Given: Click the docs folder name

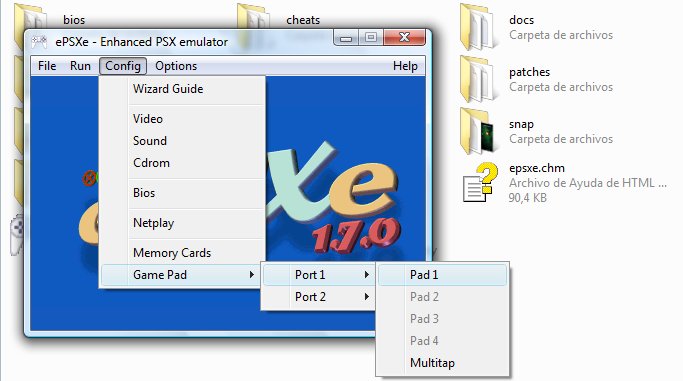Looking at the screenshot, I should pos(521,20).
